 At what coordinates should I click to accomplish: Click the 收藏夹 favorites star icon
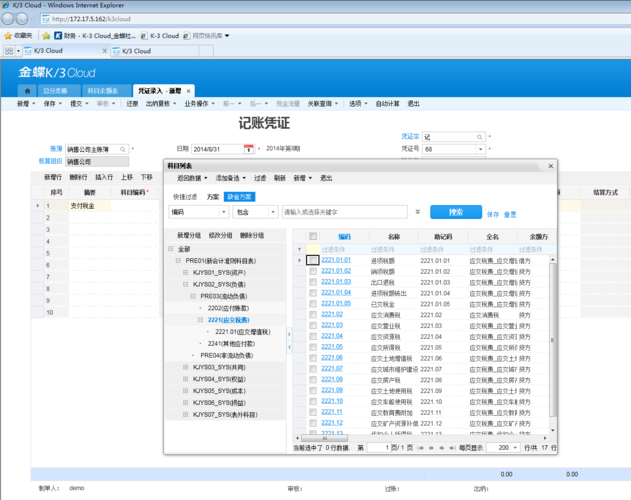(9, 35)
